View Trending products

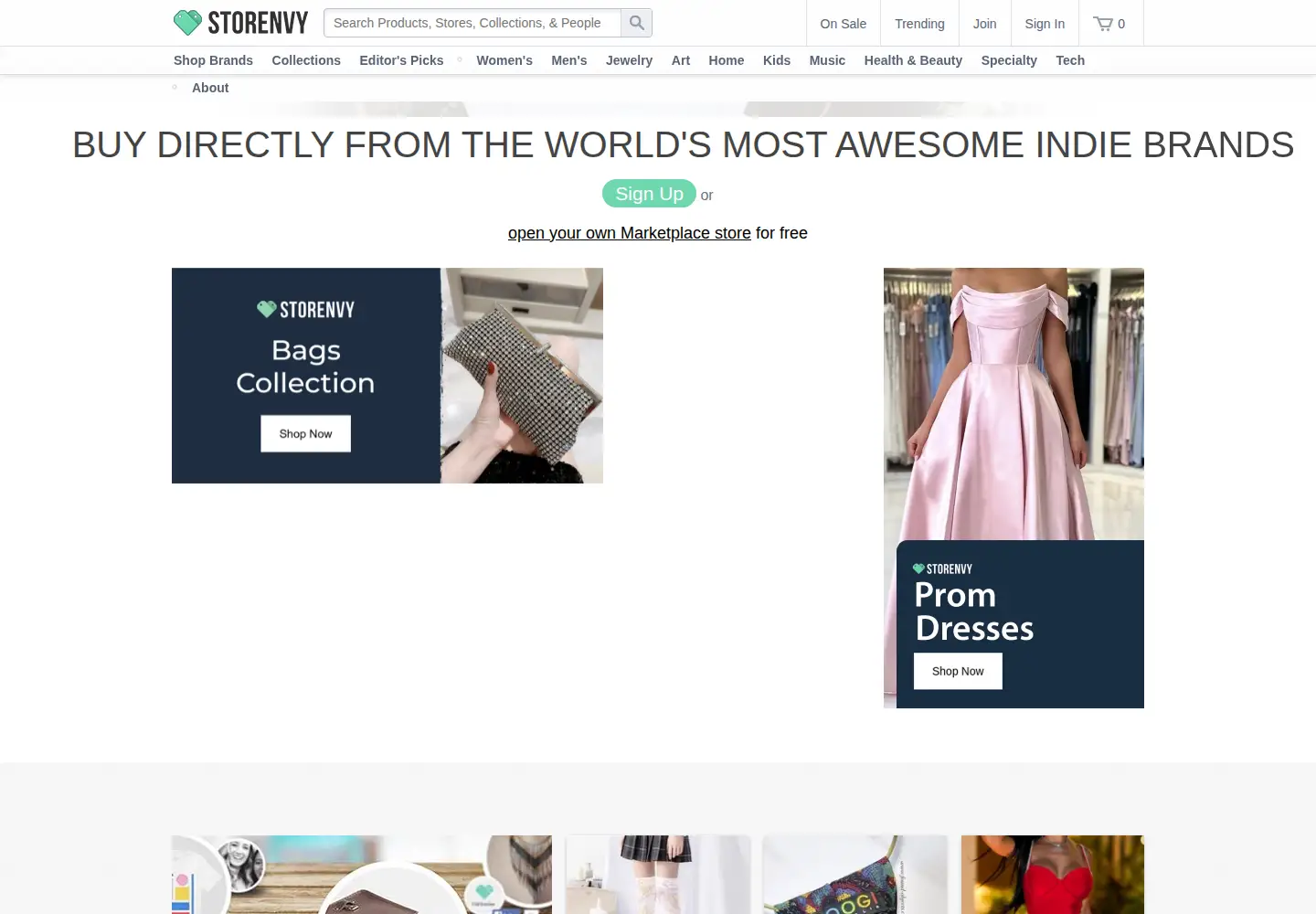(x=919, y=24)
